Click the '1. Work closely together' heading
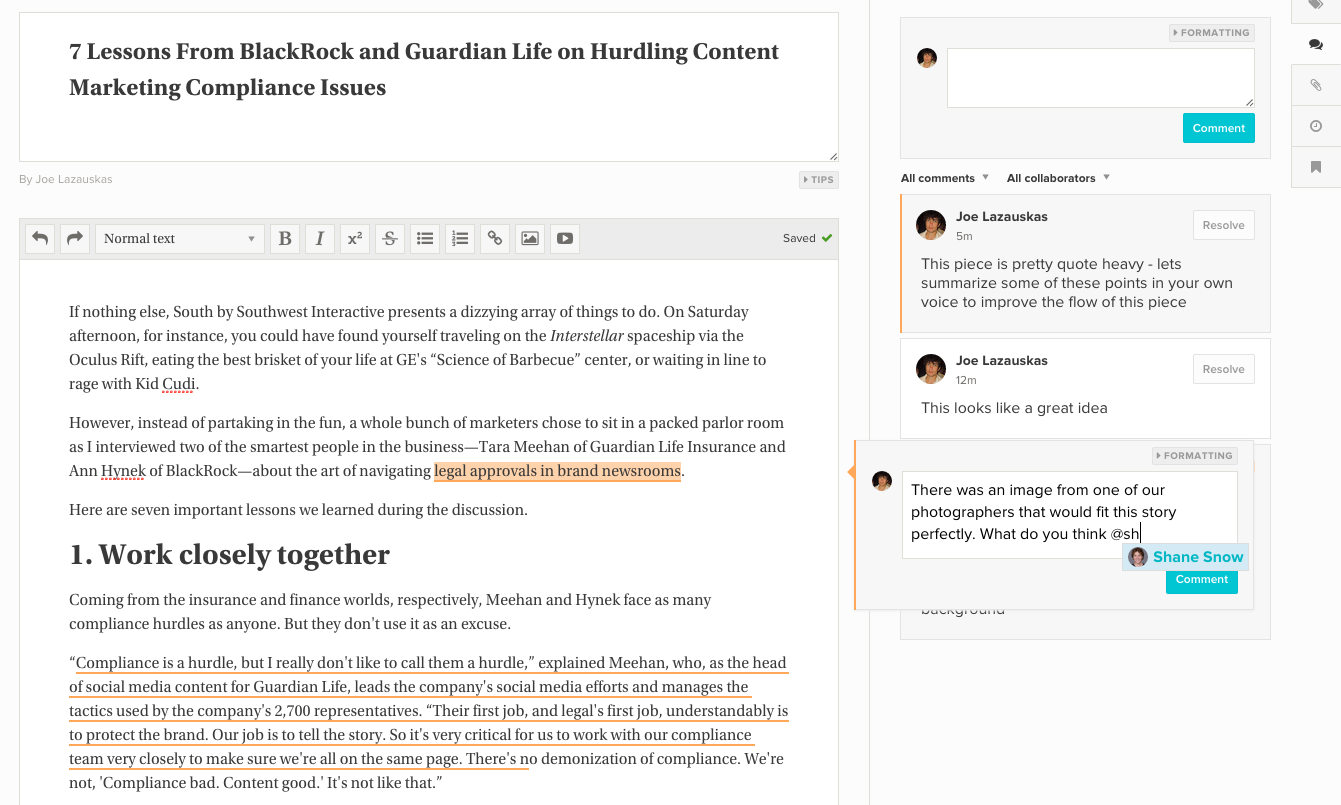Viewport: 1341px width, 805px height. point(229,555)
